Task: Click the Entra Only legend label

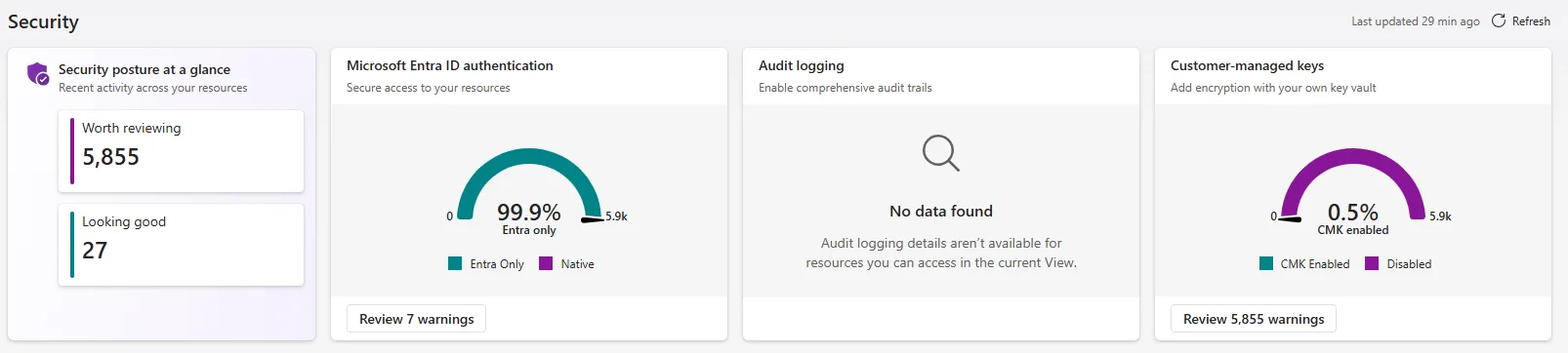Action: [497, 264]
